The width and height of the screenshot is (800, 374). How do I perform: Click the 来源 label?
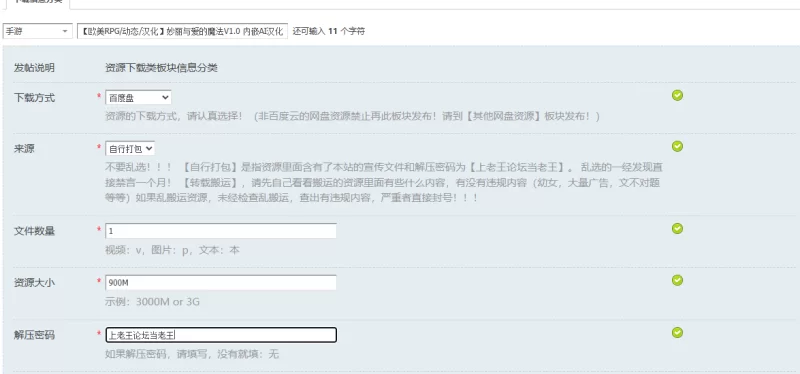click(24, 149)
